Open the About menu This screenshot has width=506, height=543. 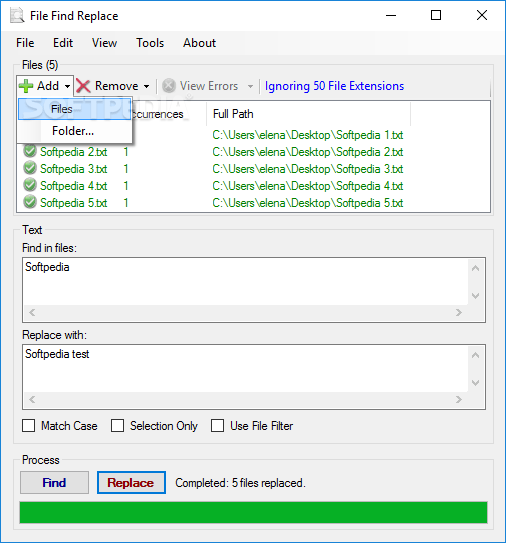199,43
